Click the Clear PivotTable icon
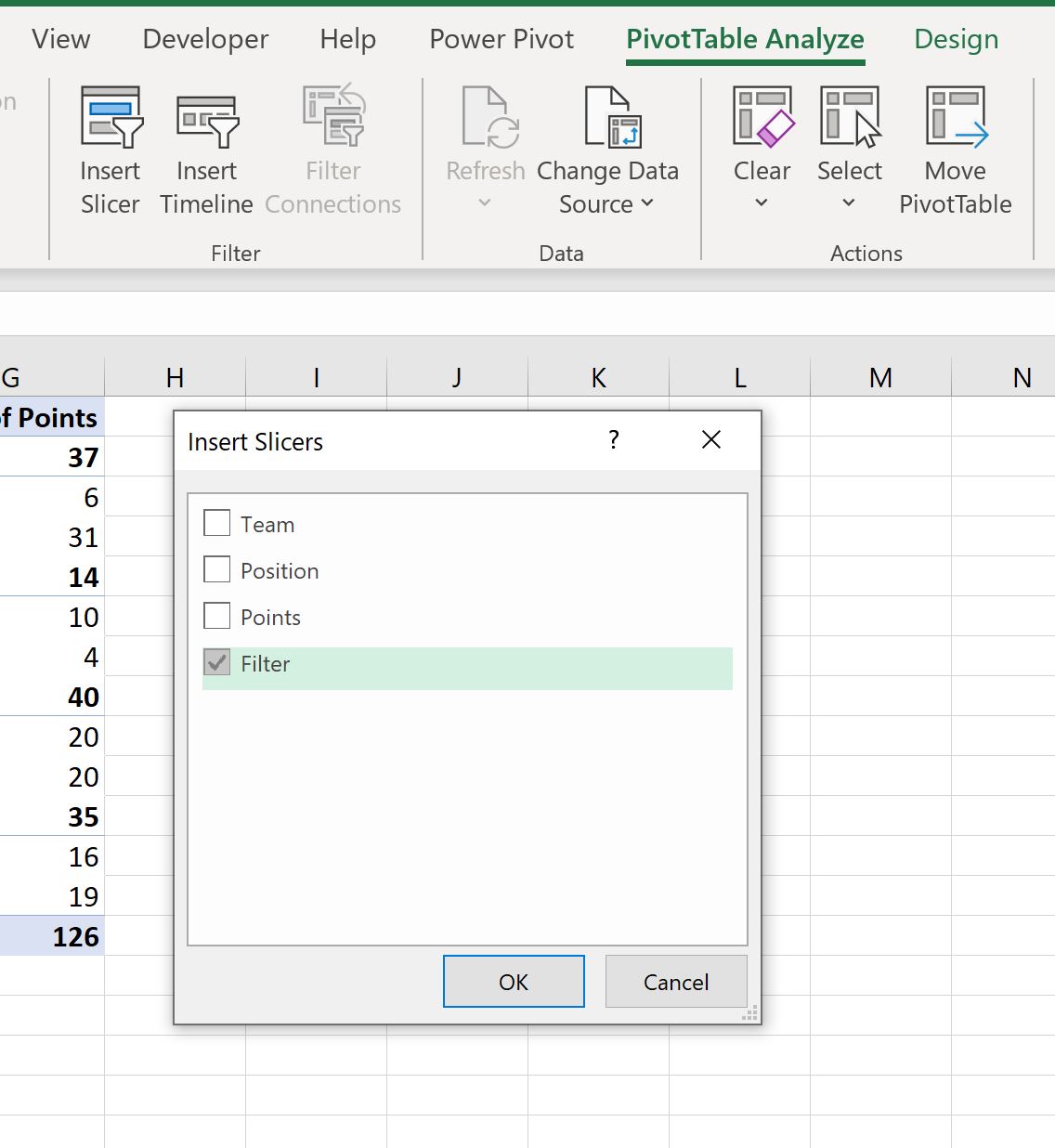This screenshot has height=1148, width=1055. 763,117
